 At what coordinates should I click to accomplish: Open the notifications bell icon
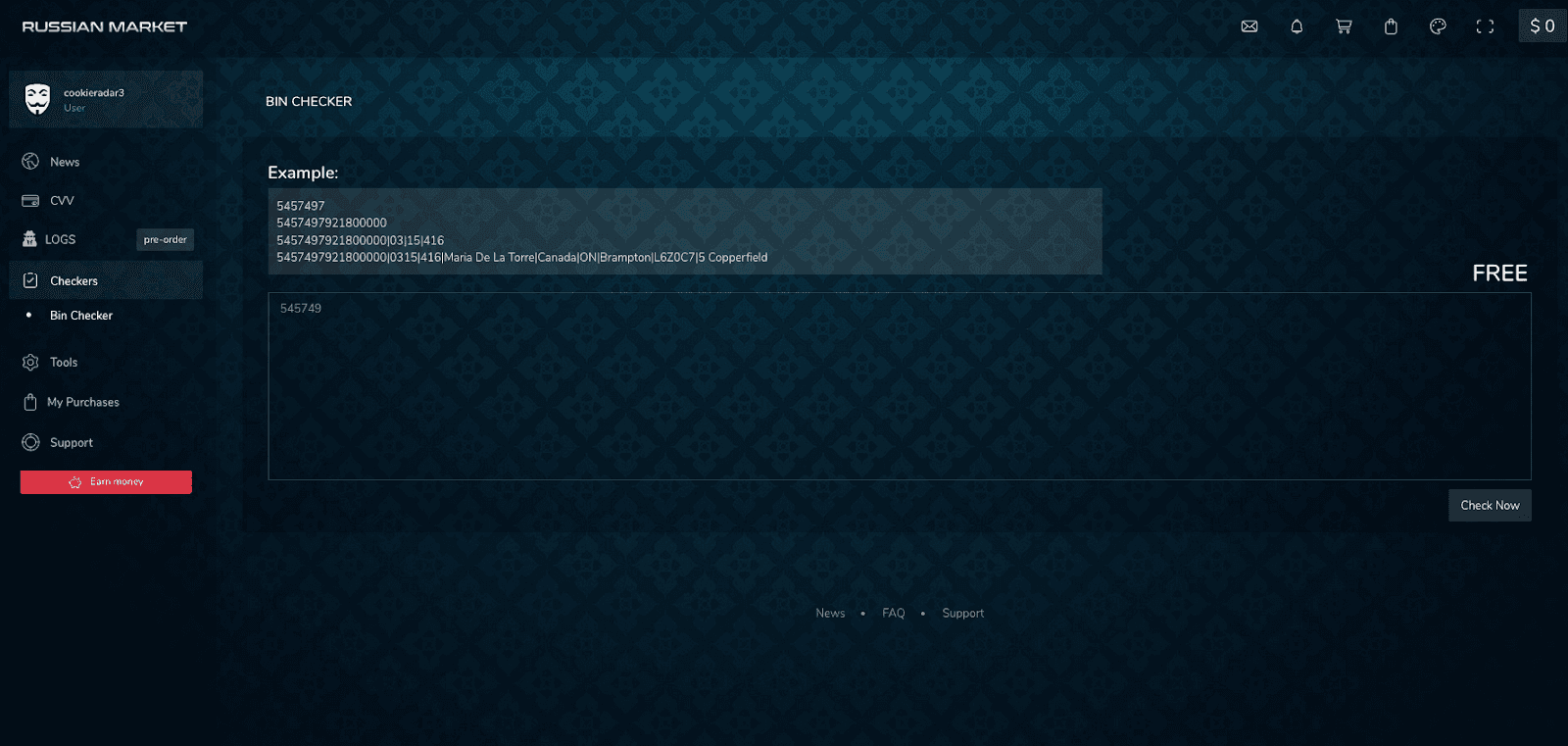[1297, 26]
